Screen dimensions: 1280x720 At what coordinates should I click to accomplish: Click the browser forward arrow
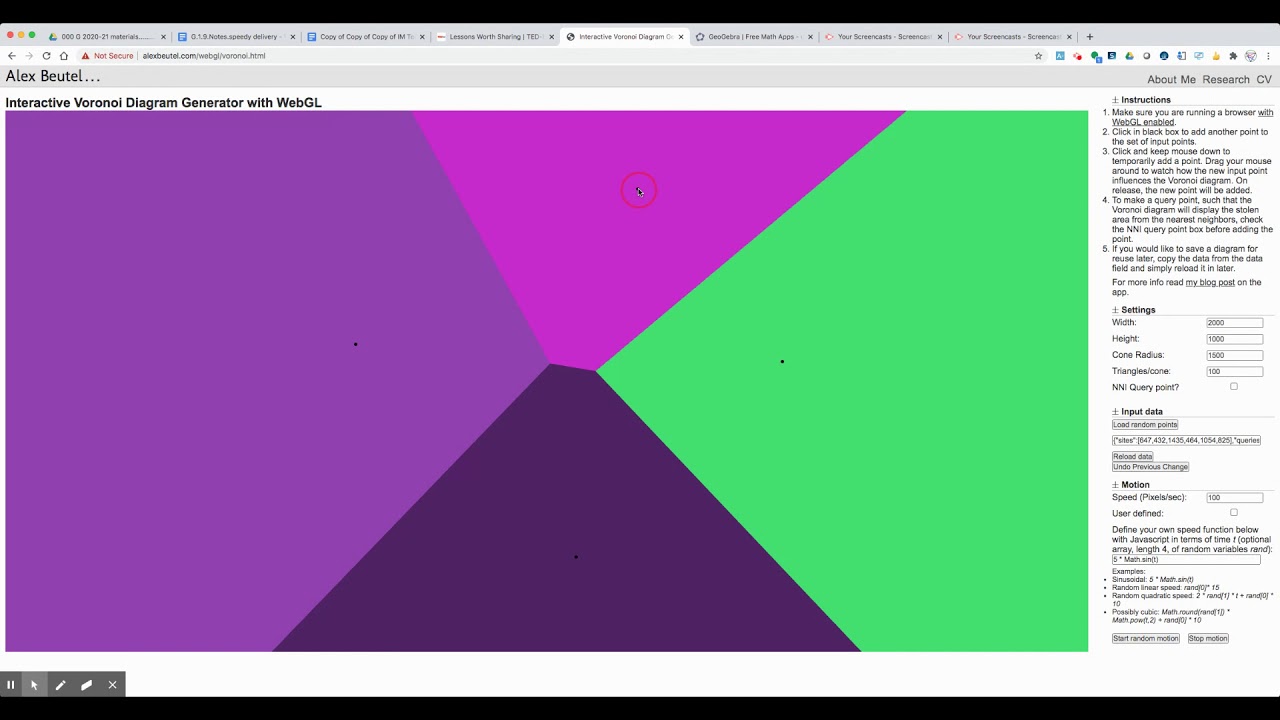click(28, 56)
